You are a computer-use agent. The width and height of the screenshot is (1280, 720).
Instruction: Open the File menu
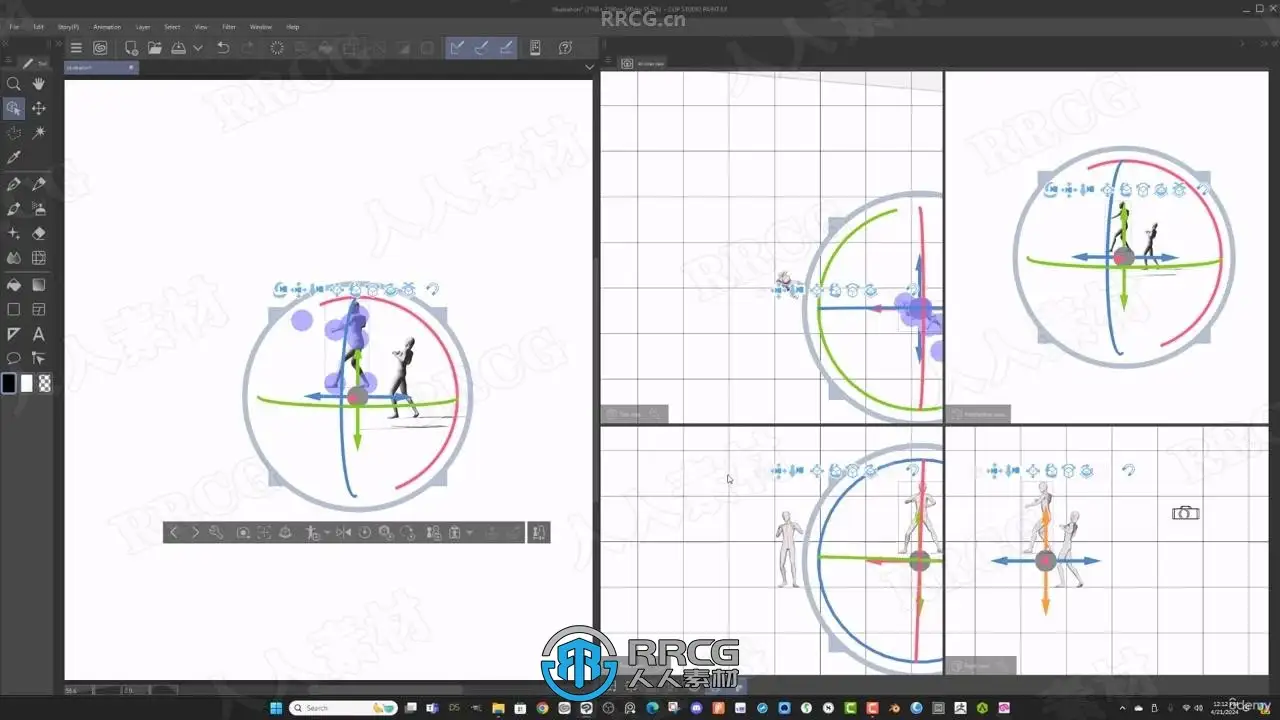[14, 27]
